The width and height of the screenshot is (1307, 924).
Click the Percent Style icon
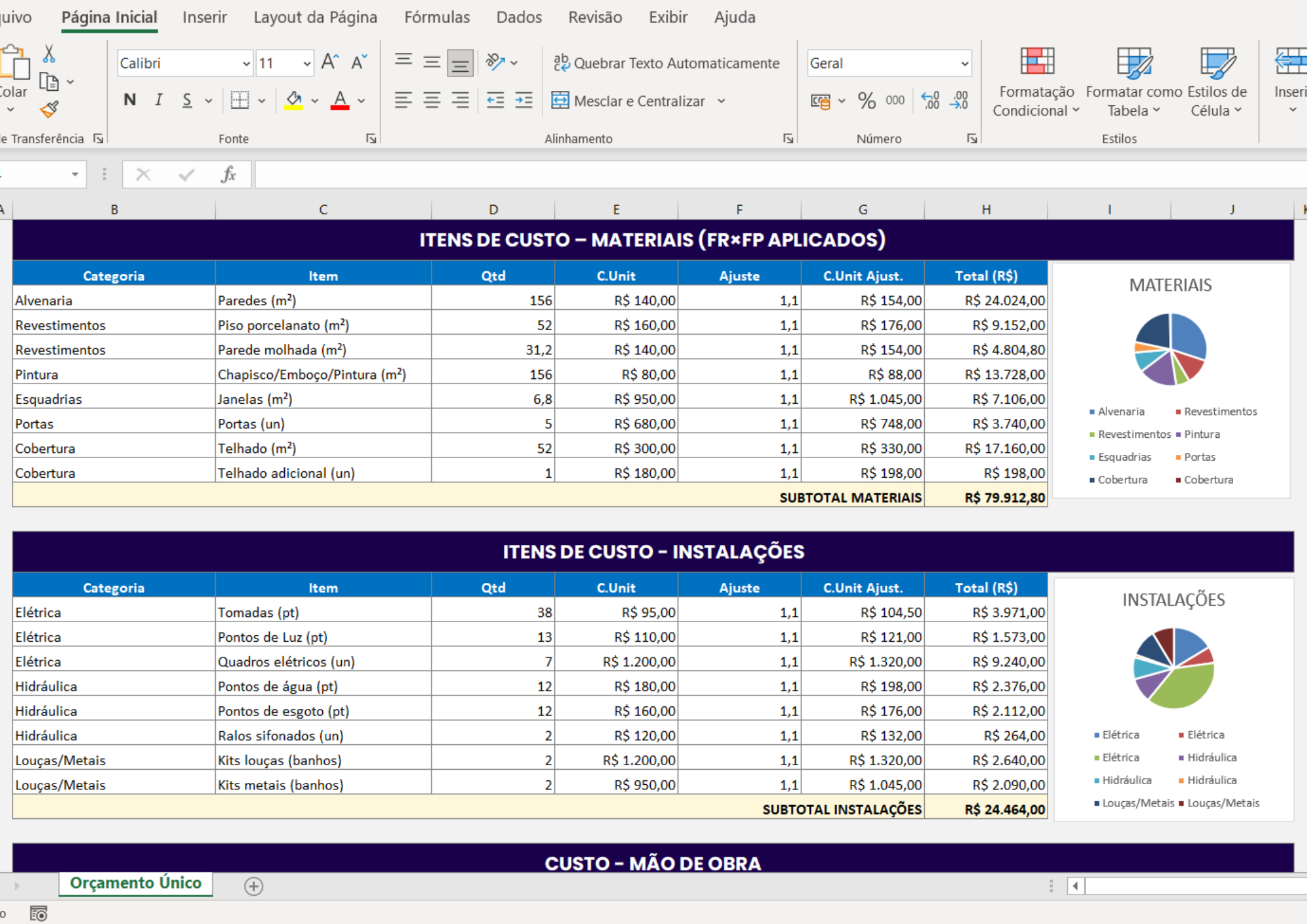867,101
